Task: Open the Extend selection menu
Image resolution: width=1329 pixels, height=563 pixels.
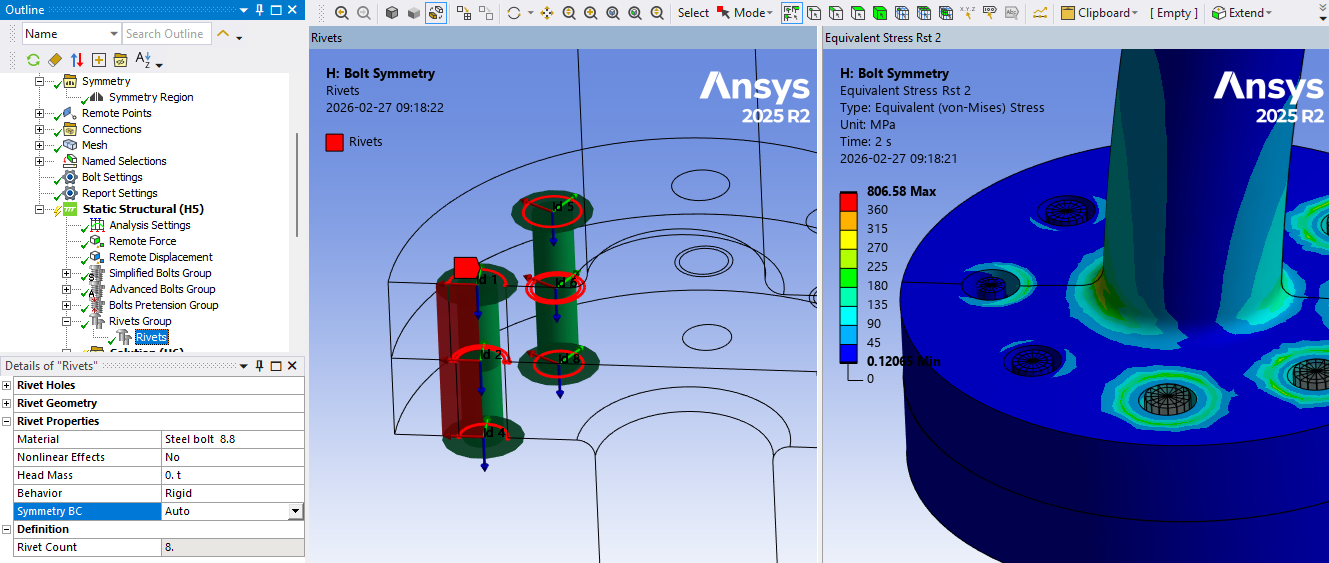Action: pos(1245,13)
